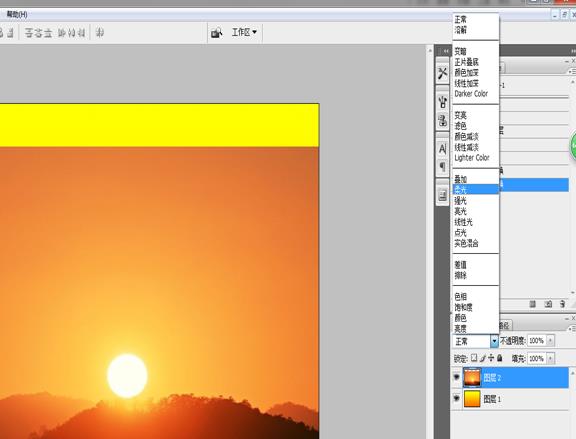Viewport: 576px width, 439px height.
Task: Click the delete trash icon in the upper panel
Action: pos(562,304)
